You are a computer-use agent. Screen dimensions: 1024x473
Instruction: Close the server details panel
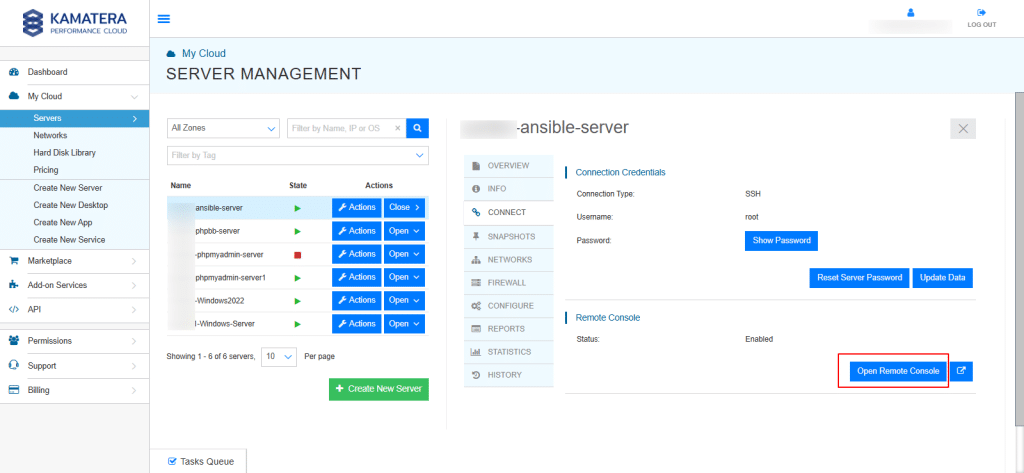(x=963, y=129)
